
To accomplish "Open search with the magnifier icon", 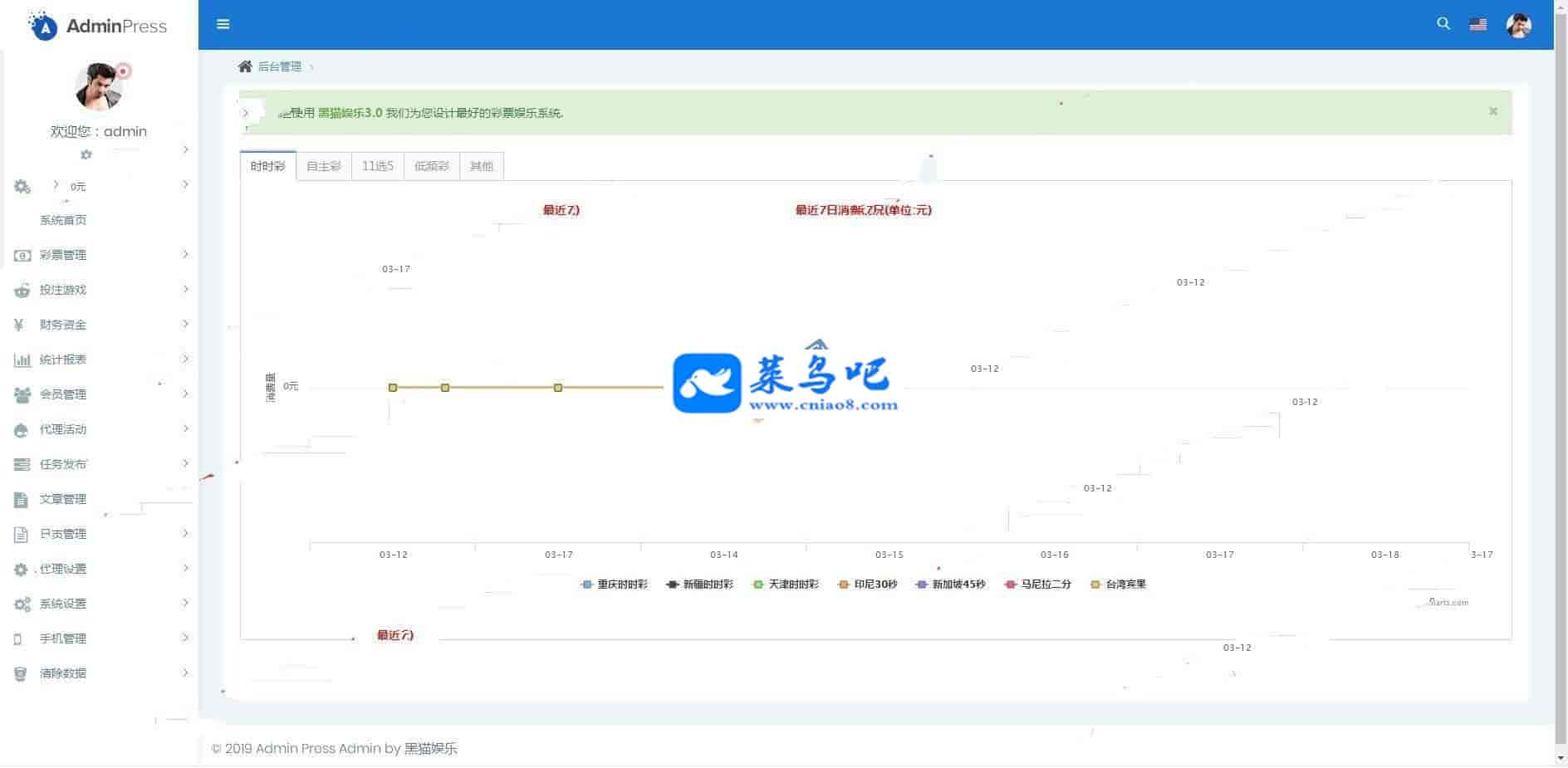I will 1443,24.
